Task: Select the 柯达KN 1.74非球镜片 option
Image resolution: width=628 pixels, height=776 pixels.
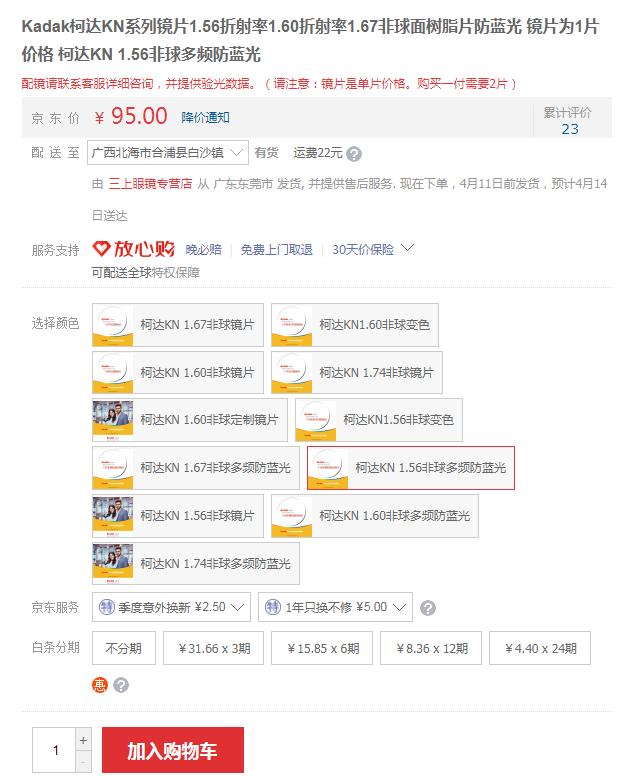Action: tap(357, 373)
